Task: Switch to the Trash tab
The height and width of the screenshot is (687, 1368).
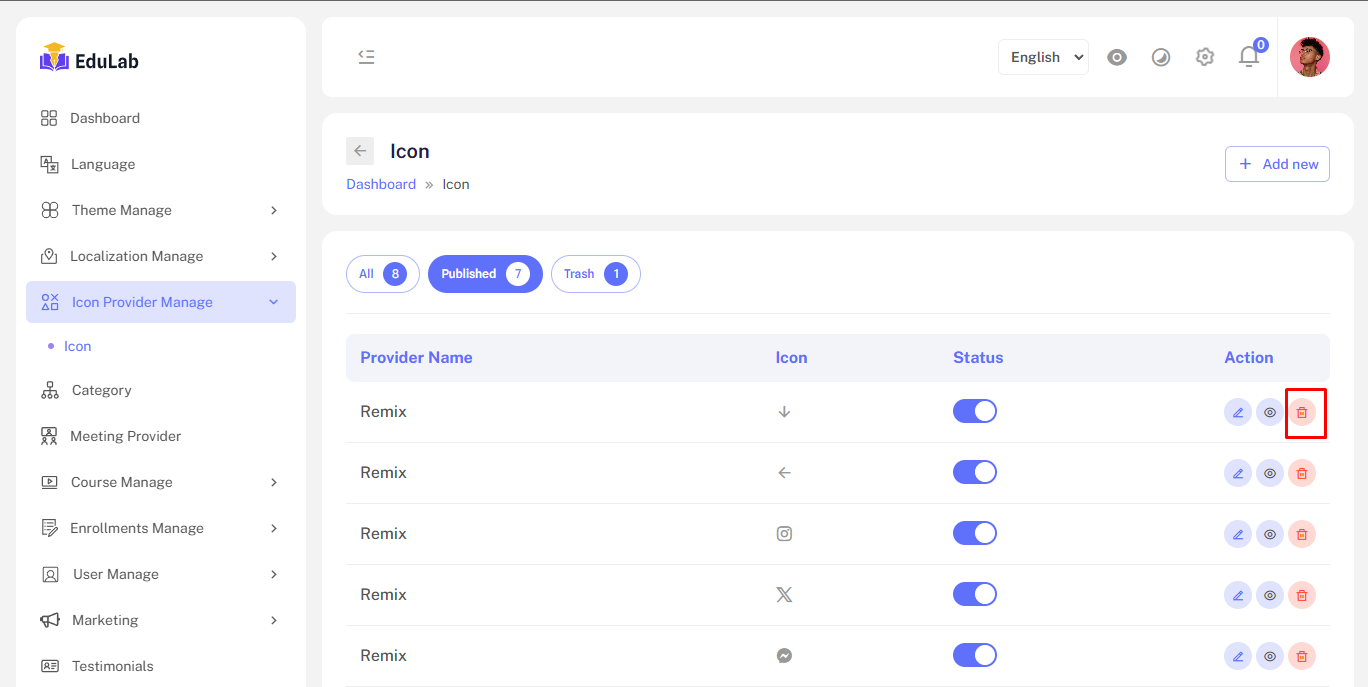Action: pyautogui.click(x=595, y=274)
